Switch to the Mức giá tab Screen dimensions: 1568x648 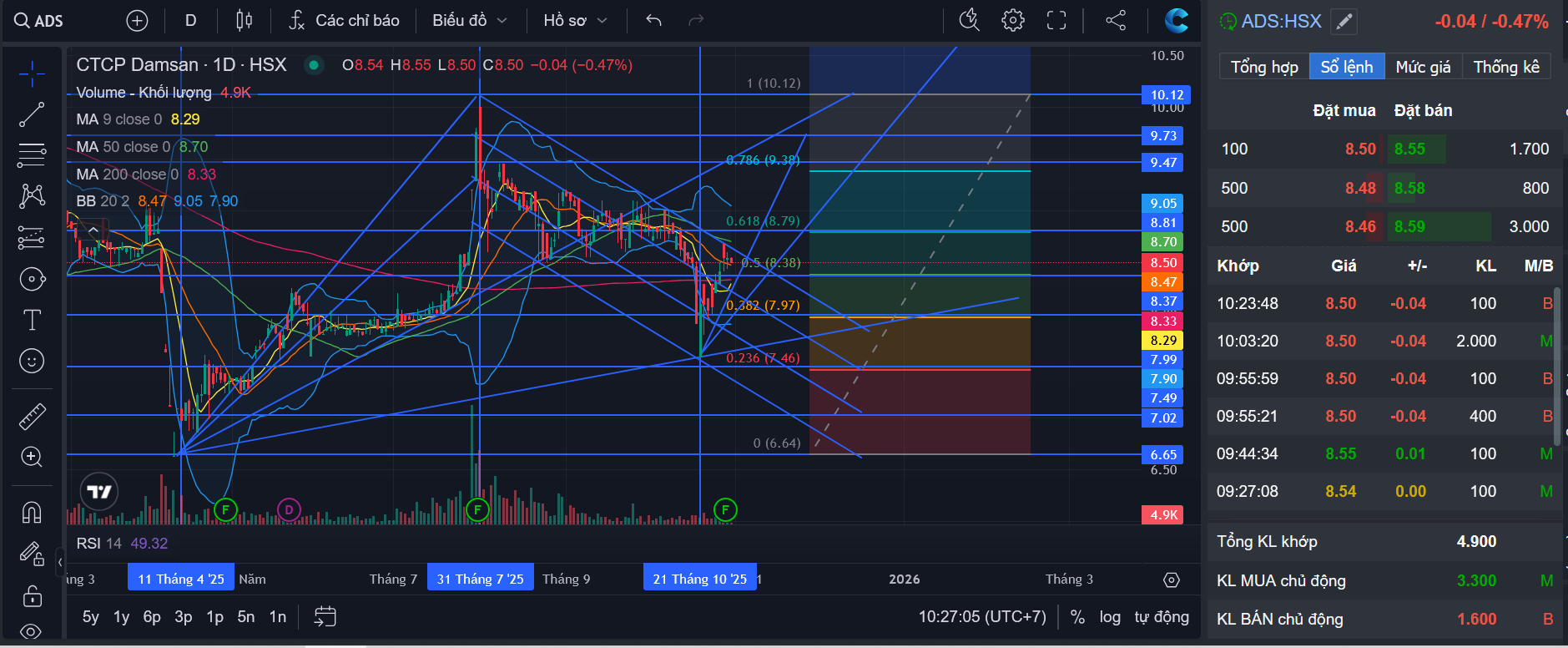pos(1423,67)
